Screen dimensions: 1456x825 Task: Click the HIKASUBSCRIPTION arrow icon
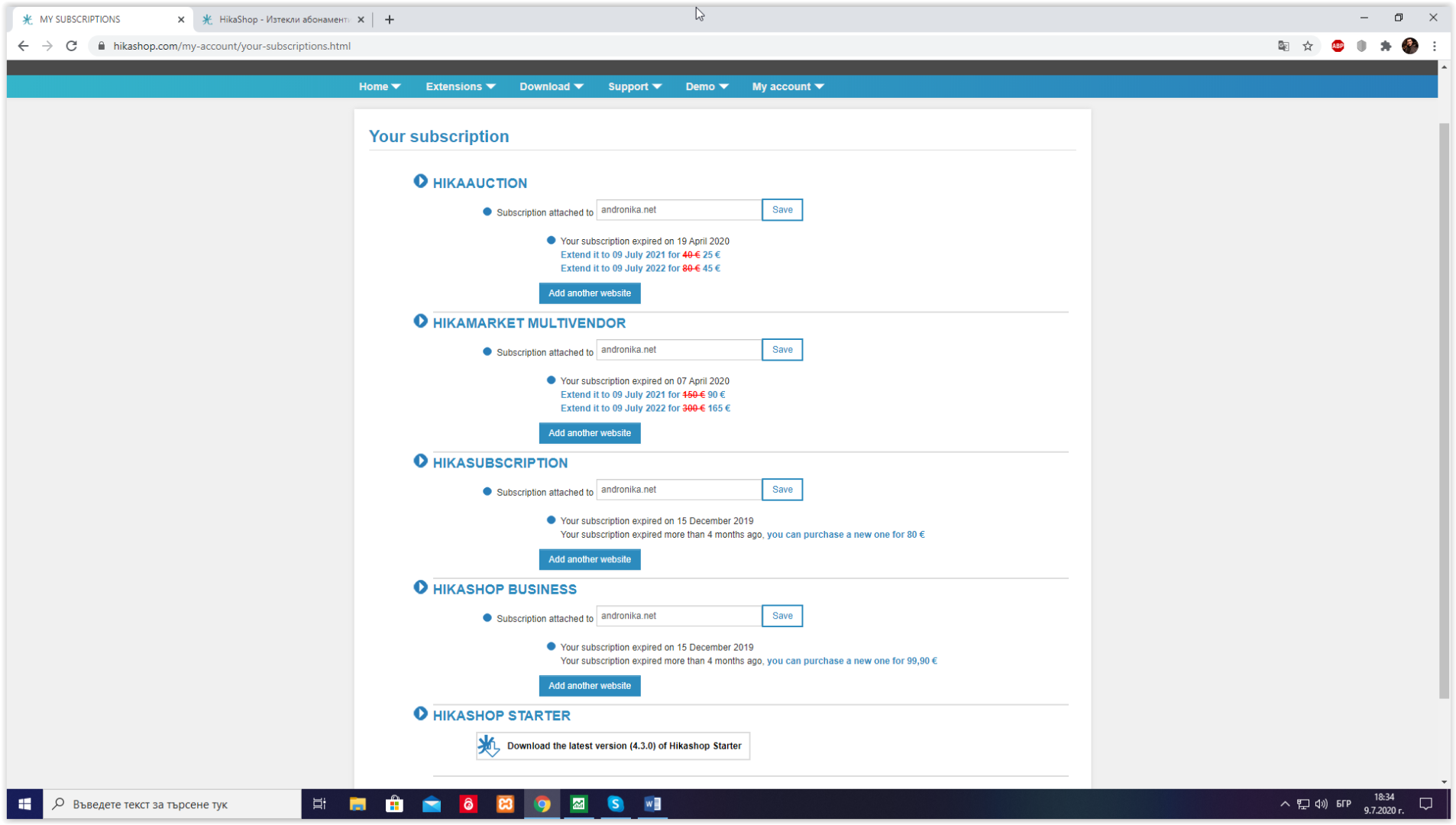tap(420, 461)
